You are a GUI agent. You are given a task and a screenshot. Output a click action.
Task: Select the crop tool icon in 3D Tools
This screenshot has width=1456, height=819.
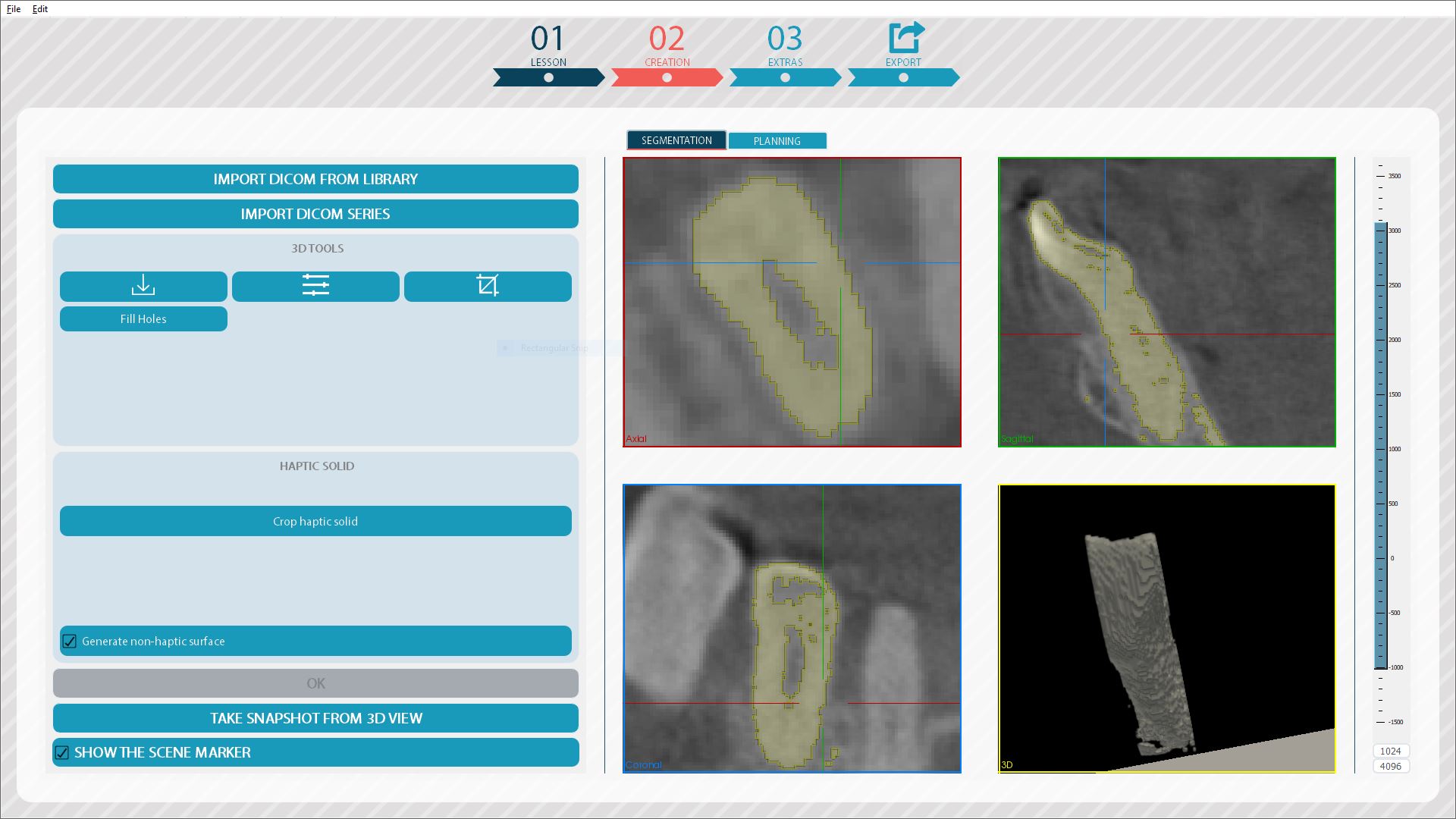pyautogui.click(x=488, y=286)
